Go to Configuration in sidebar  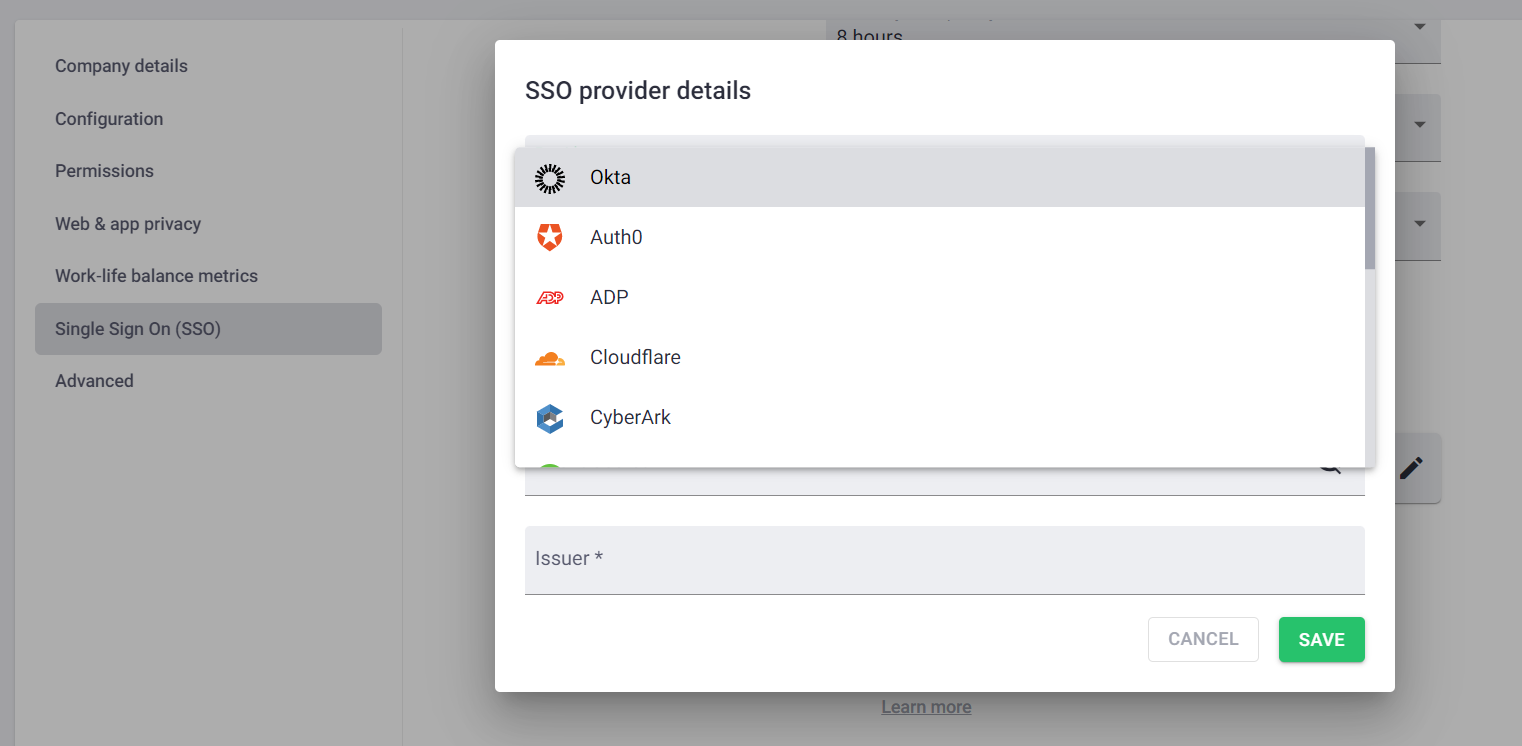(109, 119)
